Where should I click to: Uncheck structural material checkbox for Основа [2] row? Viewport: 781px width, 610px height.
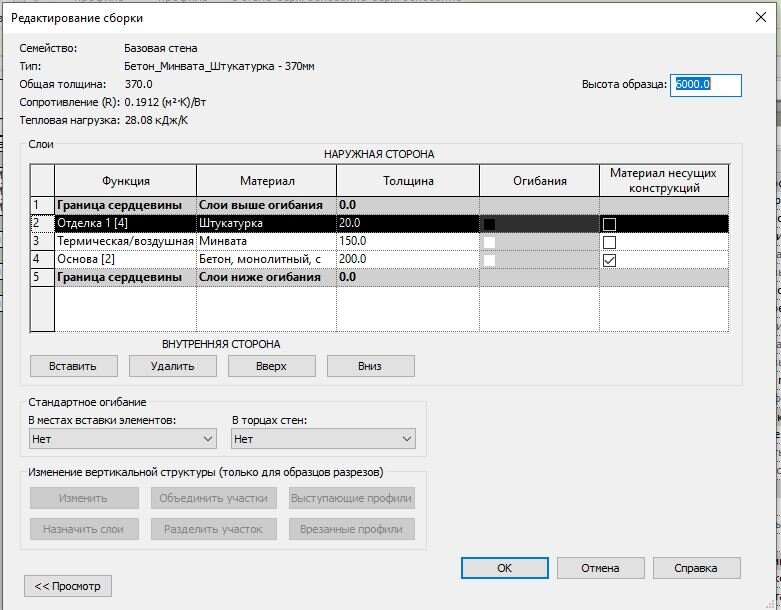(x=609, y=260)
